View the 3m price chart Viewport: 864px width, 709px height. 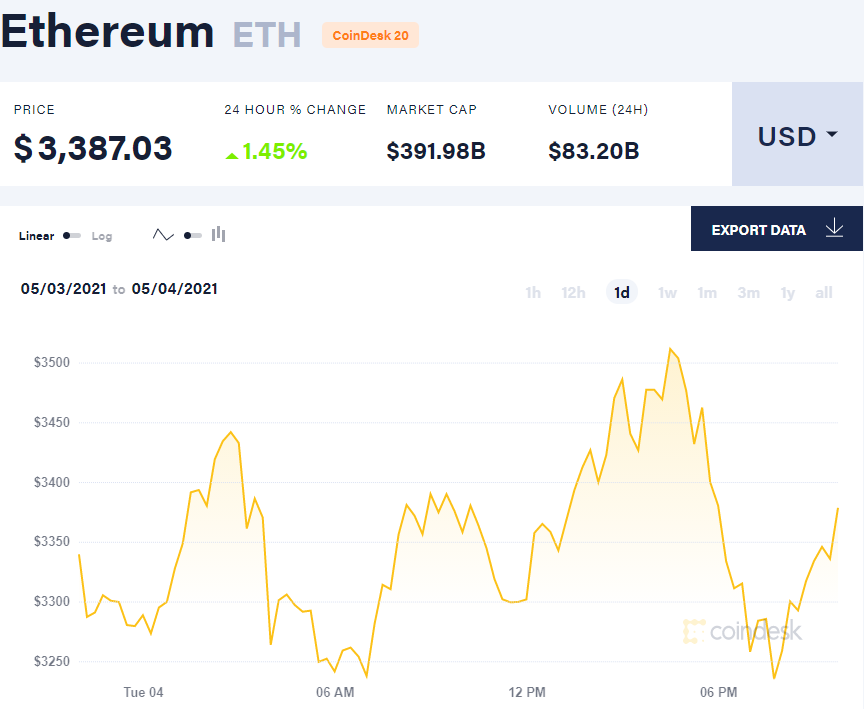point(748,292)
